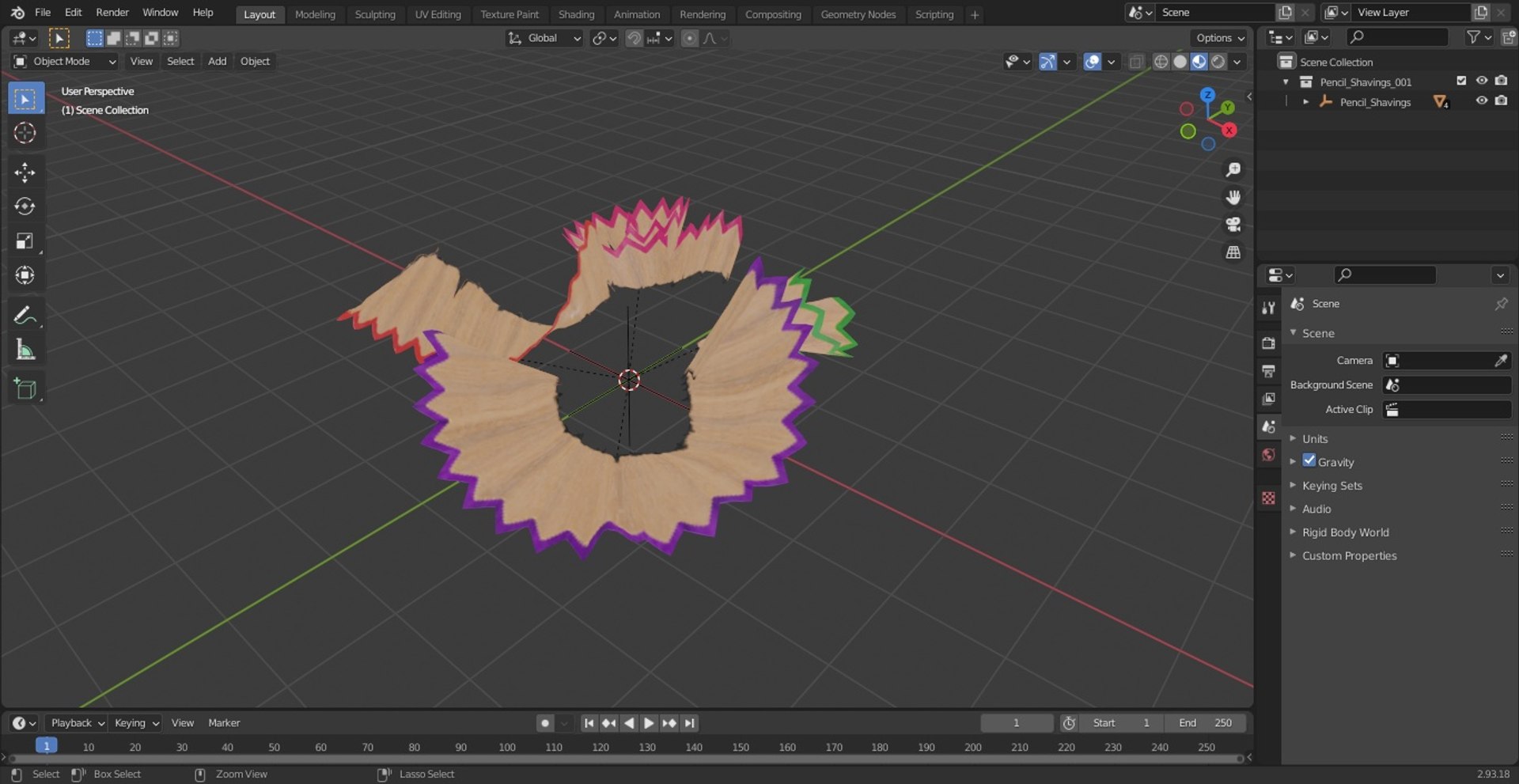Click the Select Box tool

[25, 99]
